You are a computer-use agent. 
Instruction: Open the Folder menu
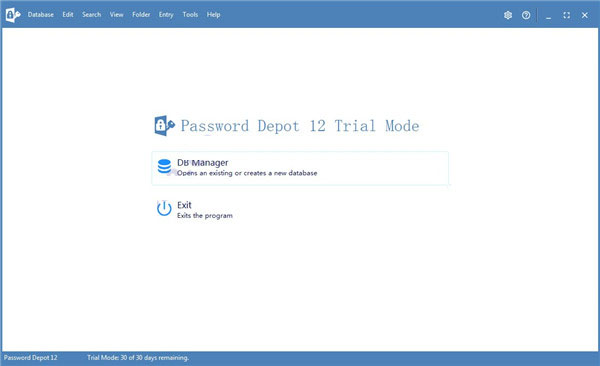click(141, 15)
